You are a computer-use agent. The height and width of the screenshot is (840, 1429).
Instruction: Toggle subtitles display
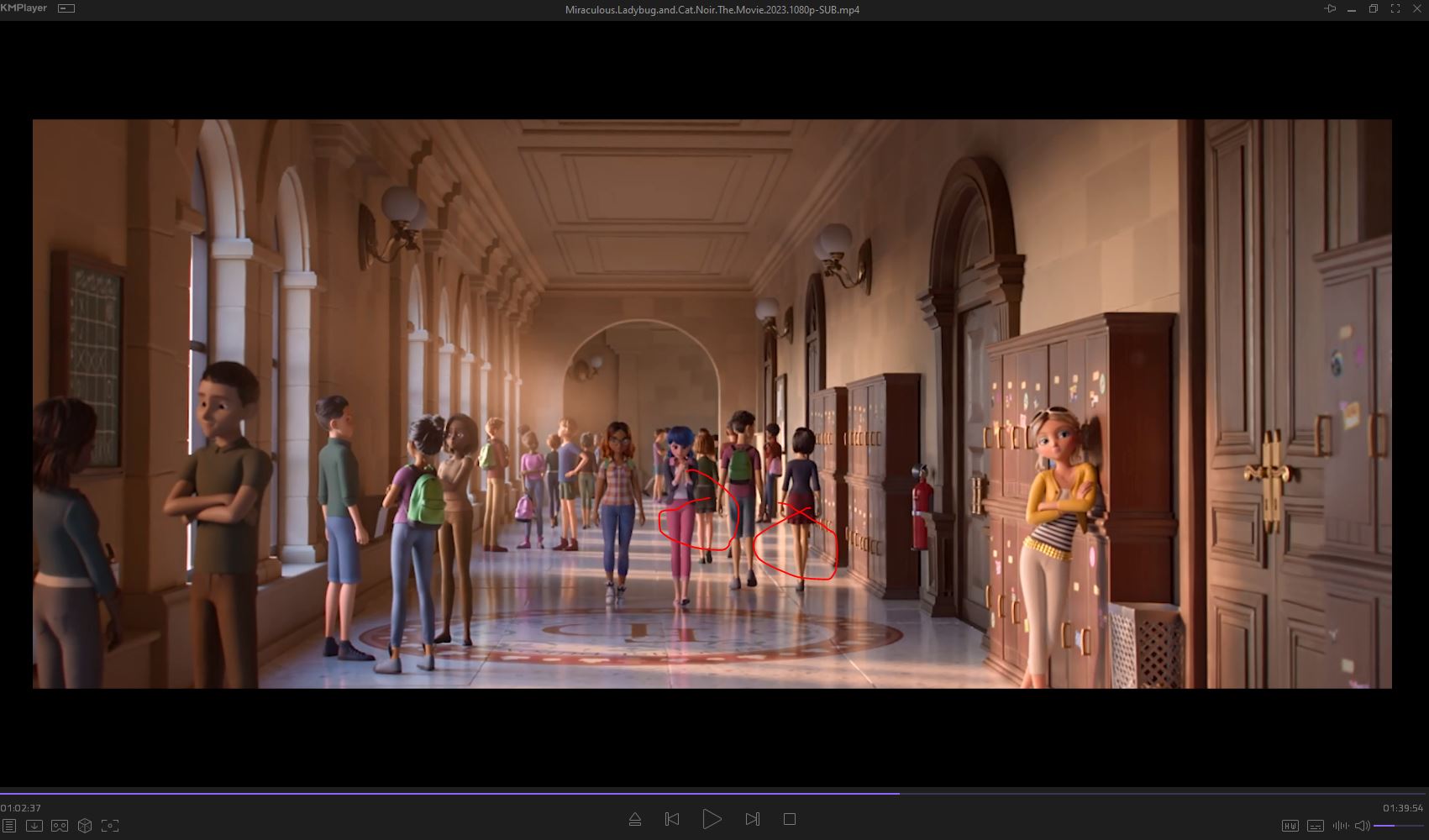click(x=1316, y=826)
